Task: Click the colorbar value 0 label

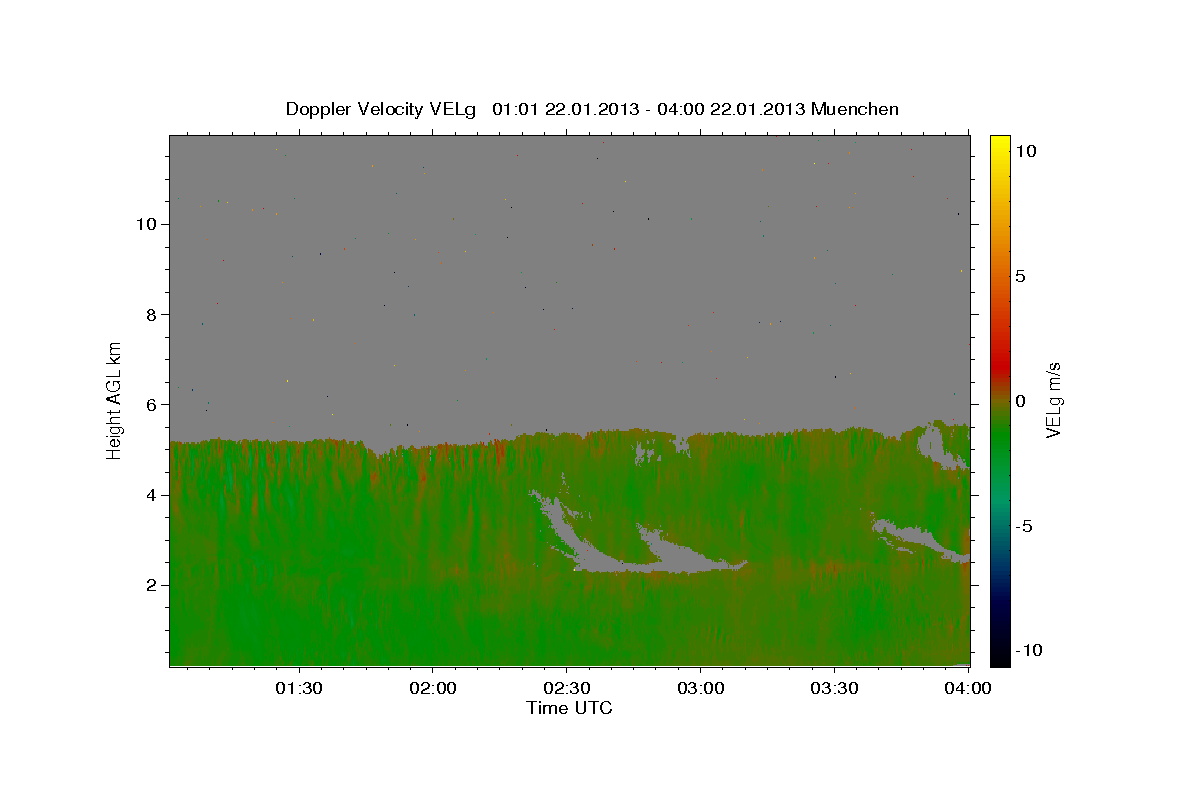Action: click(x=1020, y=401)
